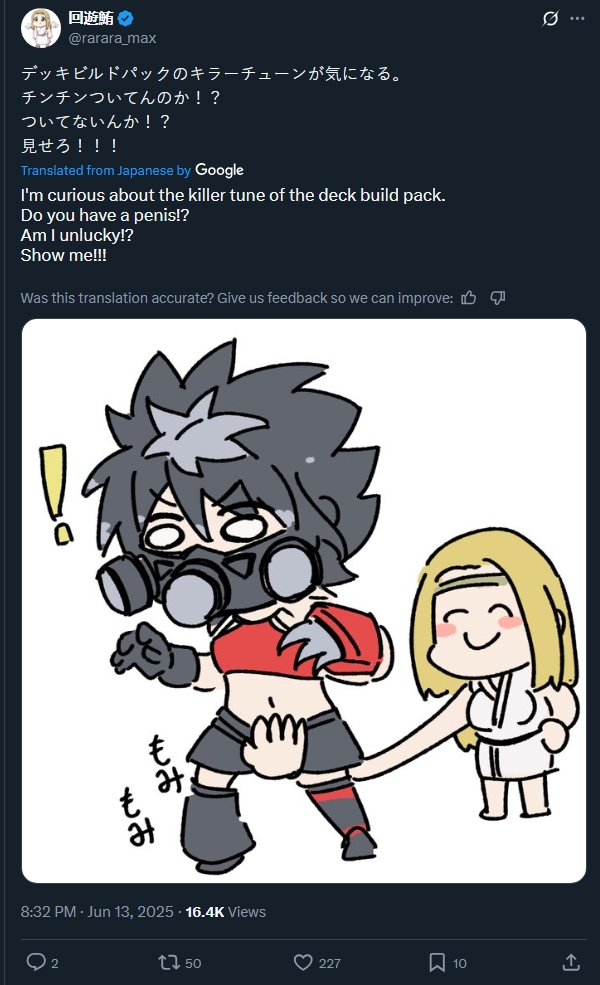Click the reply speech bubble icon
600x985 pixels.
36,962
